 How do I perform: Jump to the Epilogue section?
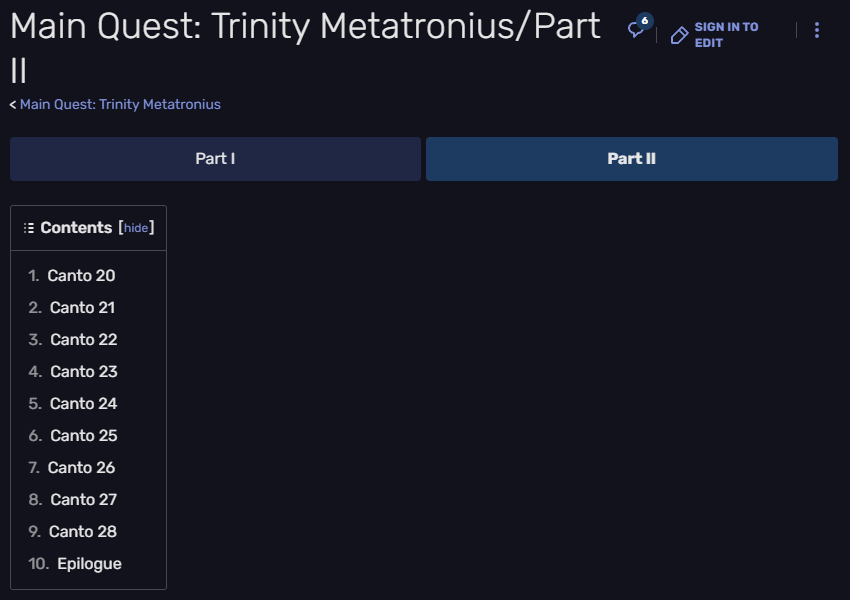89,564
